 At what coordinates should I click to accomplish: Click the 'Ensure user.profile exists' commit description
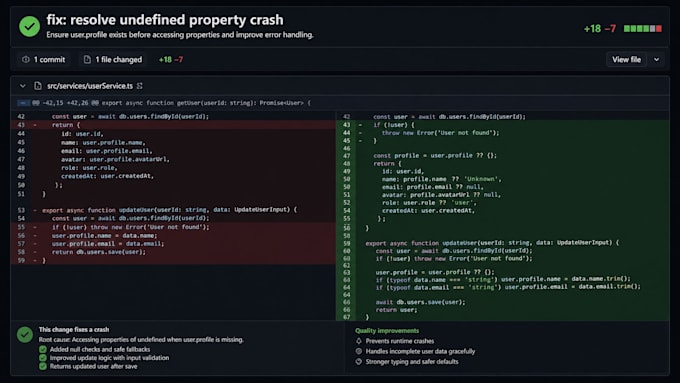pos(180,35)
